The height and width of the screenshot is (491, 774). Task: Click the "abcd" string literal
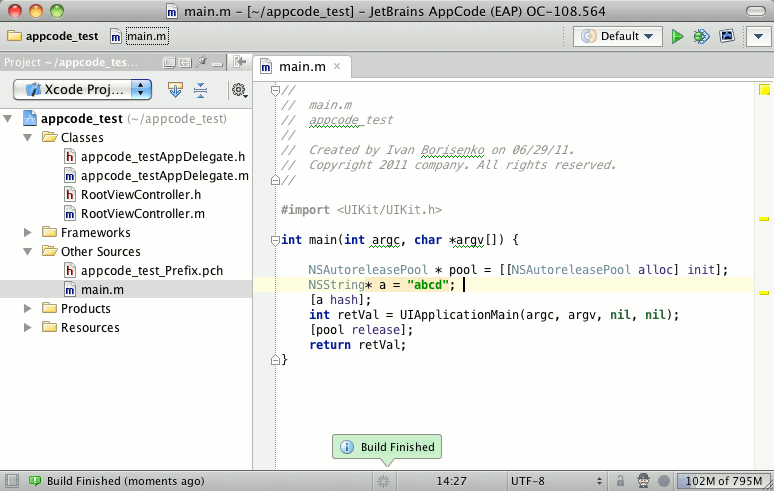point(428,285)
